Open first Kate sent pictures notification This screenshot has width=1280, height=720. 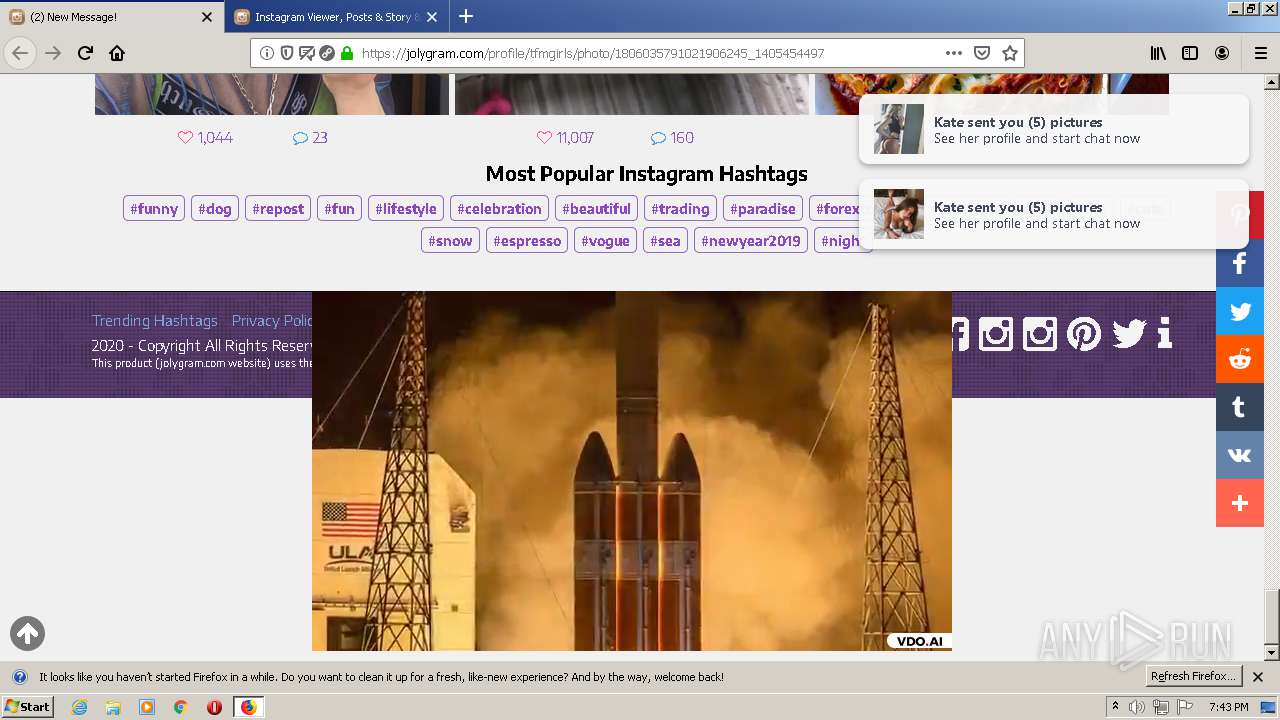click(x=1054, y=129)
